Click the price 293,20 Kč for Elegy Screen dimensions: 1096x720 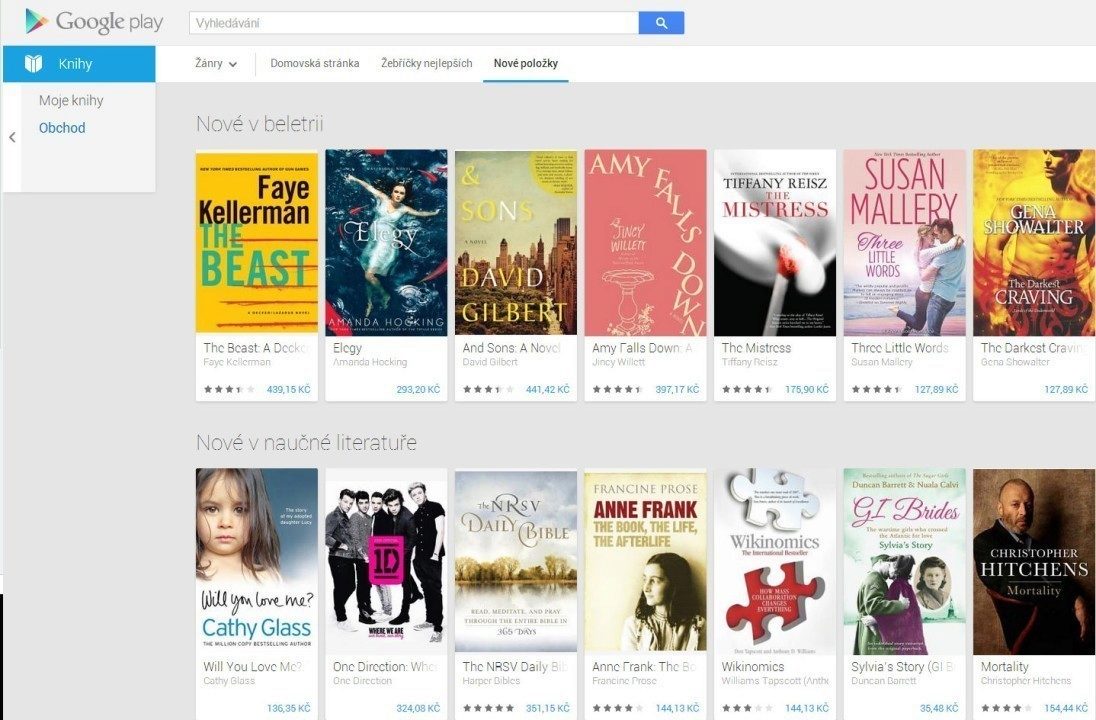[418, 389]
